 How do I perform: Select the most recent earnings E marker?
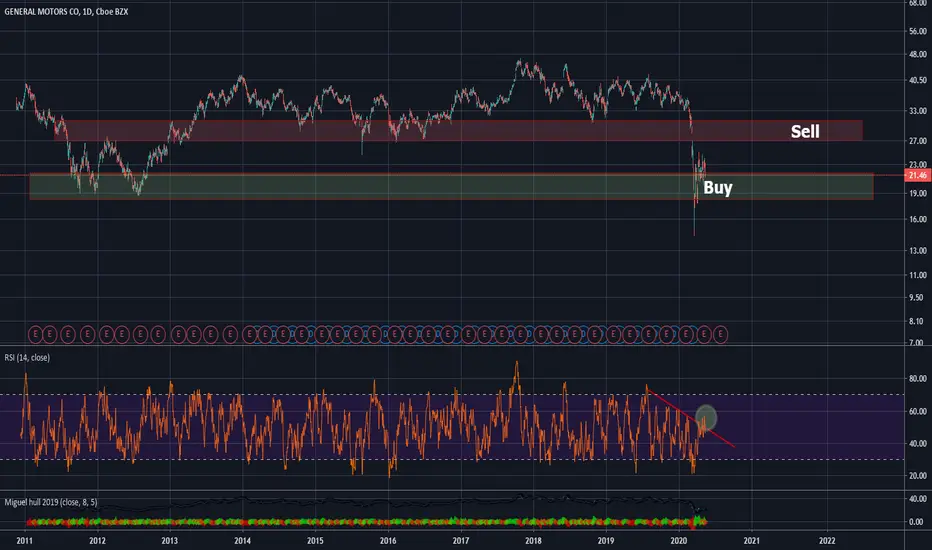coord(720,335)
